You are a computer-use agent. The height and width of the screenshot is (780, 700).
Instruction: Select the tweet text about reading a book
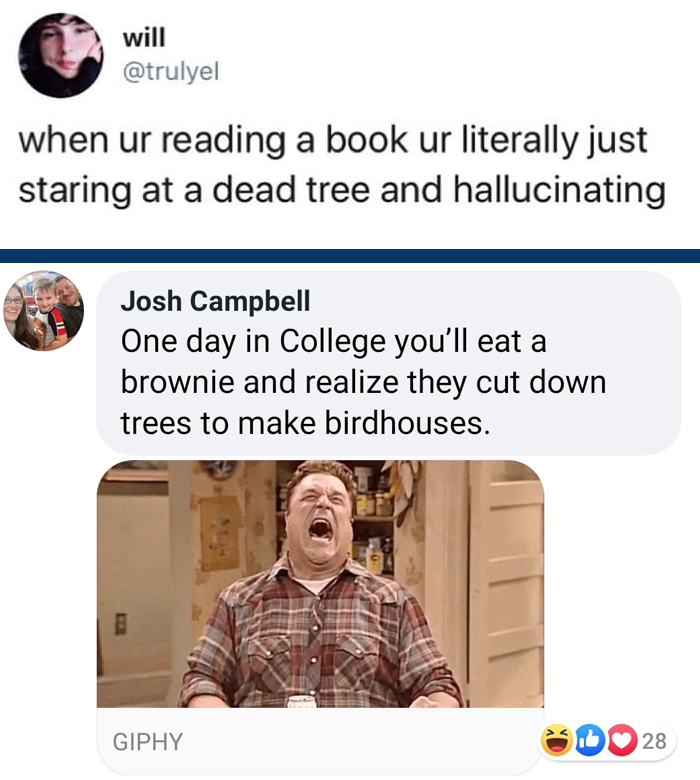coord(342,164)
